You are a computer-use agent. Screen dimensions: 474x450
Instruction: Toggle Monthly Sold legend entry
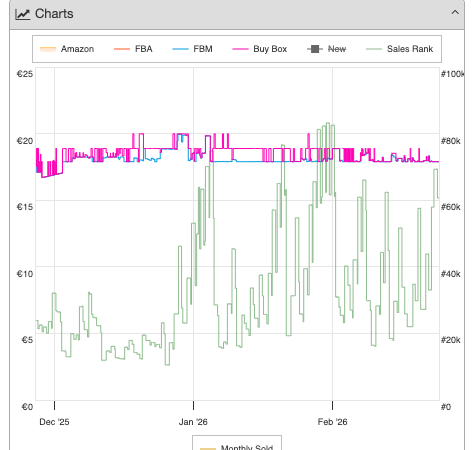point(236,447)
